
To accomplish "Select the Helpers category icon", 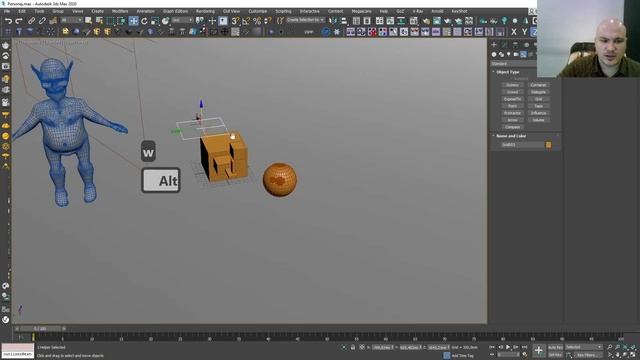I will (523, 54).
